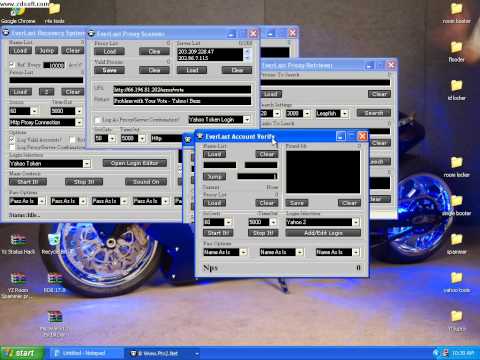480x360 pixels.
Task: Open the first Pass As Is dropdown
Action: click(x=42, y=201)
